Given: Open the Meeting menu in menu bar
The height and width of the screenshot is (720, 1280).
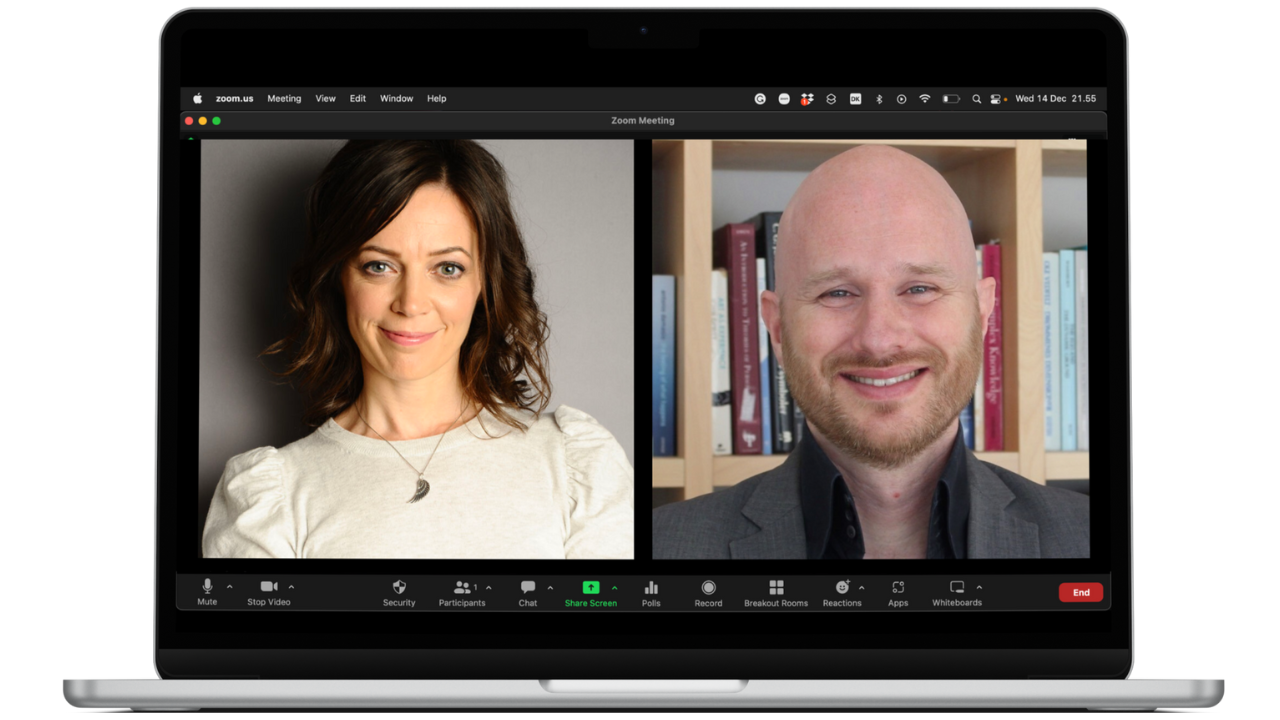Looking at the screenshot, I should pyautogui.click(x=284, y=99).
